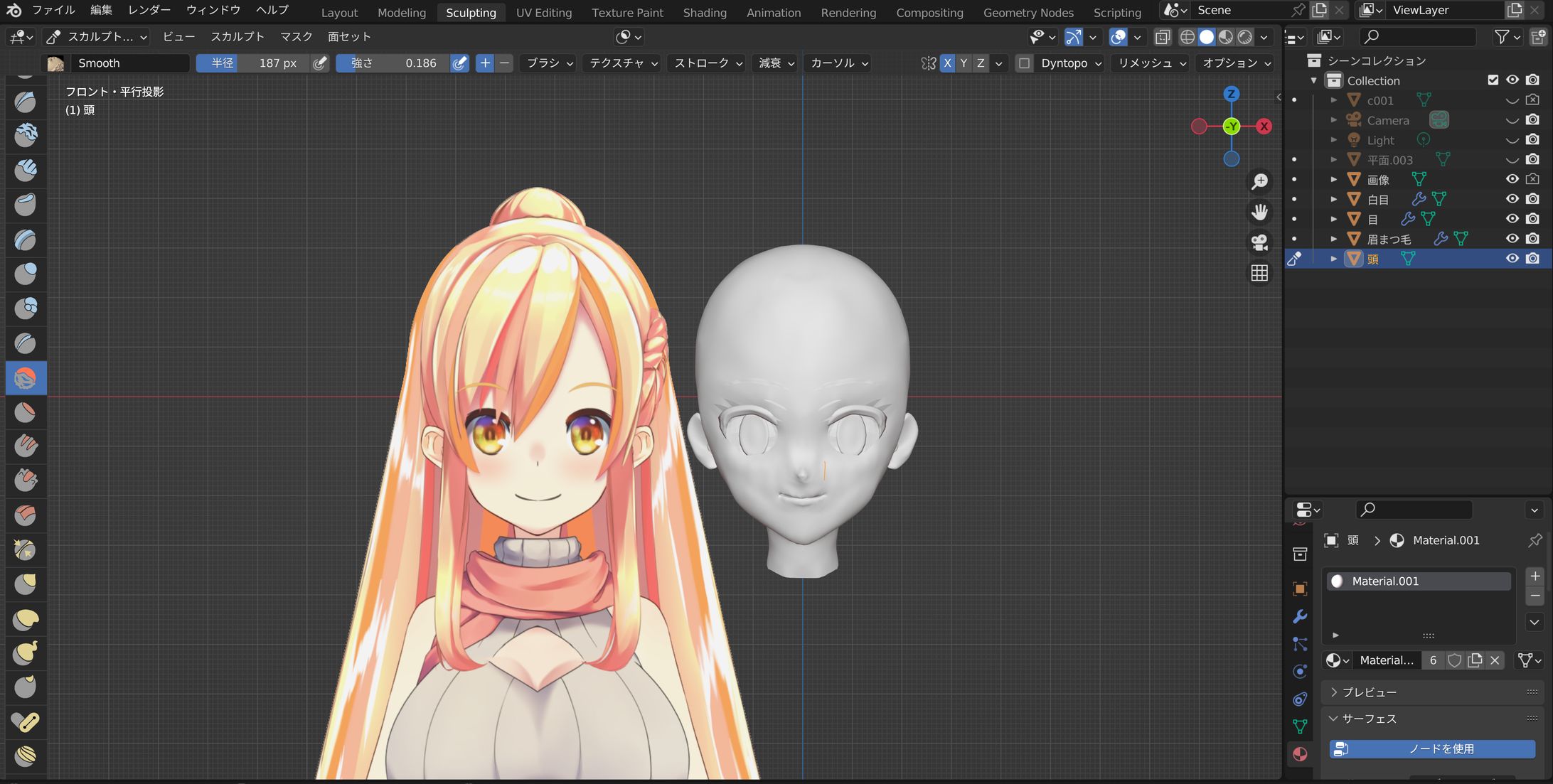Toggle X-ray display in viewport header

(1162, 37)
